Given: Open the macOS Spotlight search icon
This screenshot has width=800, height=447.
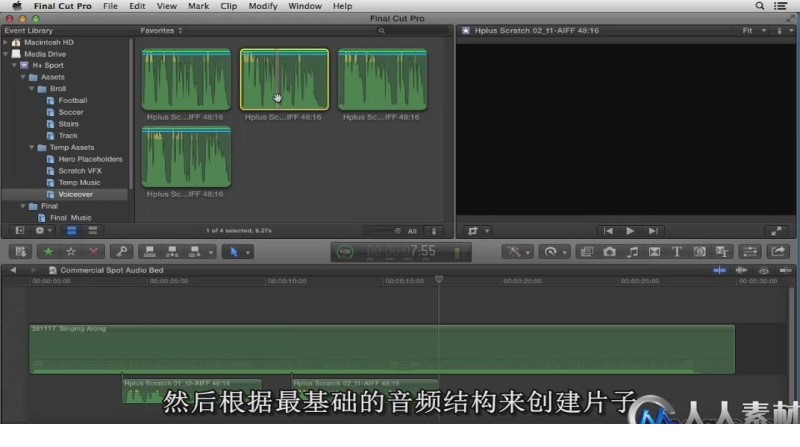Looking at the screenshot, I should point(760,6).
